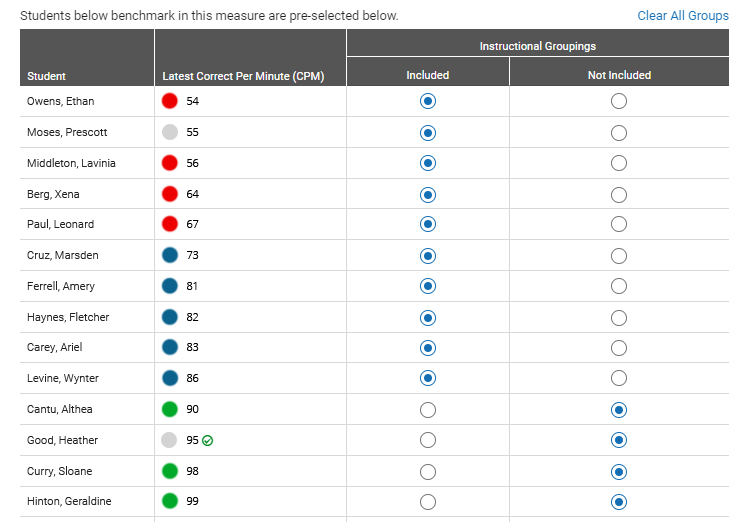
Task: Click the green checkmark icon beside Good, Heather's score
Action: [207, 440]
